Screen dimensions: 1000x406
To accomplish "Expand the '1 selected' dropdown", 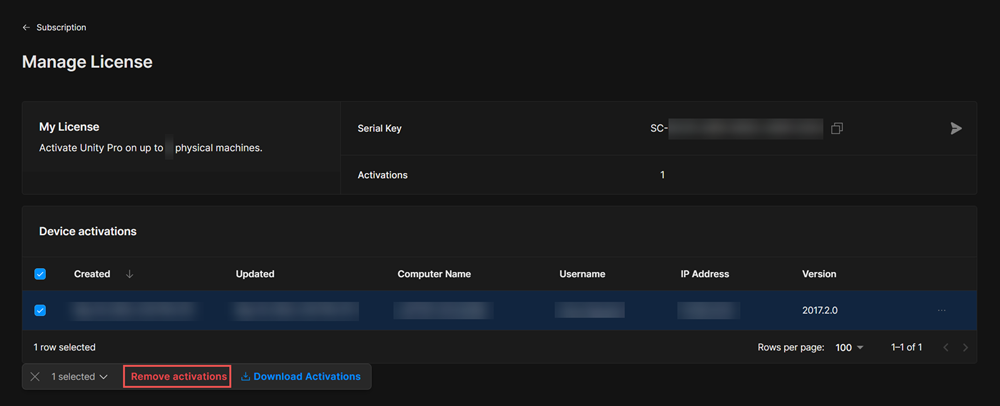I will tap(80, 377).
